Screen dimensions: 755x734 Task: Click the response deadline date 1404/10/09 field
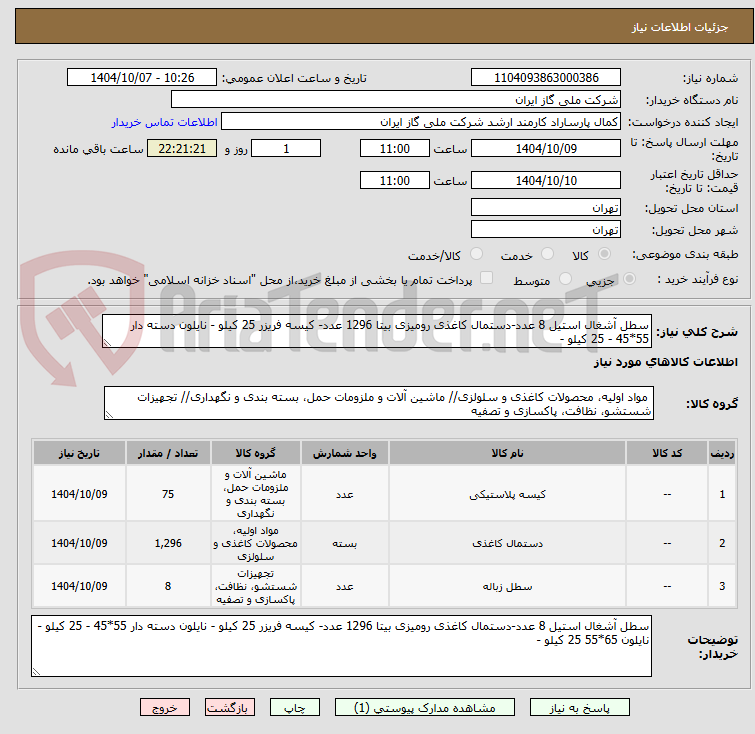point(546,148)
